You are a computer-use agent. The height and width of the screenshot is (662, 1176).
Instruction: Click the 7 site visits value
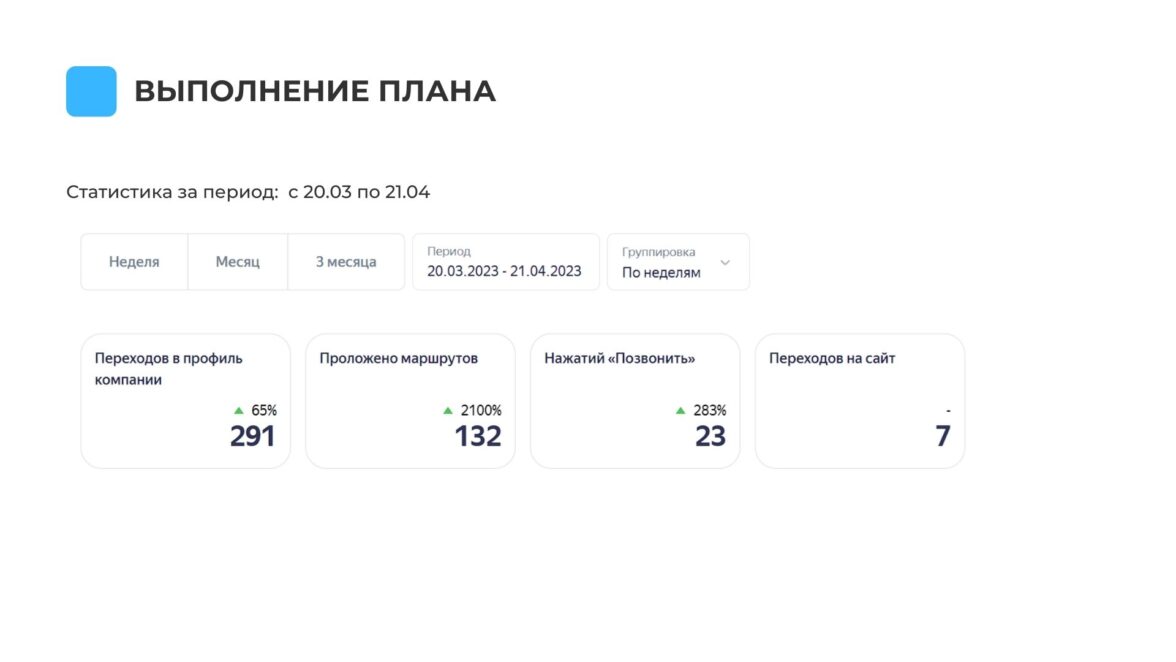[942, 436]
